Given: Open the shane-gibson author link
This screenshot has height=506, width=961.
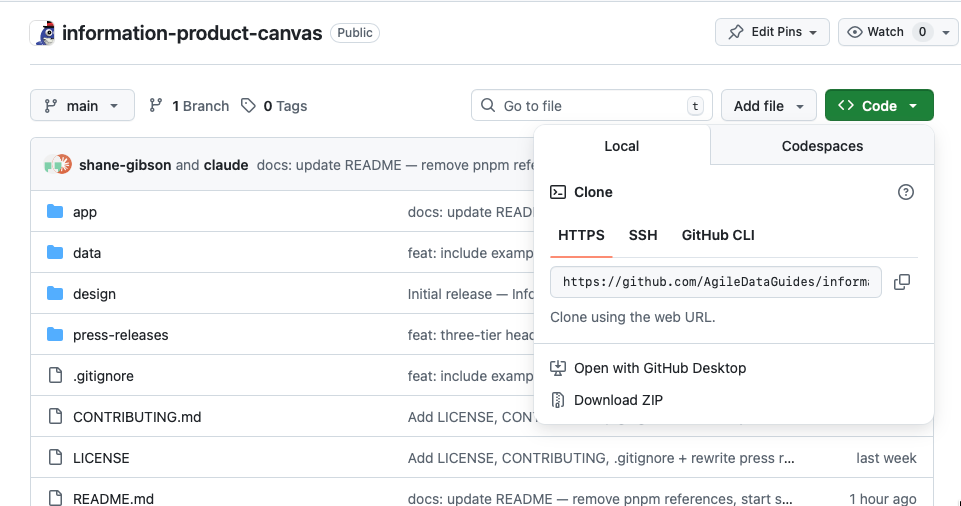Looking at the screenshot, I should coord(125,165).
